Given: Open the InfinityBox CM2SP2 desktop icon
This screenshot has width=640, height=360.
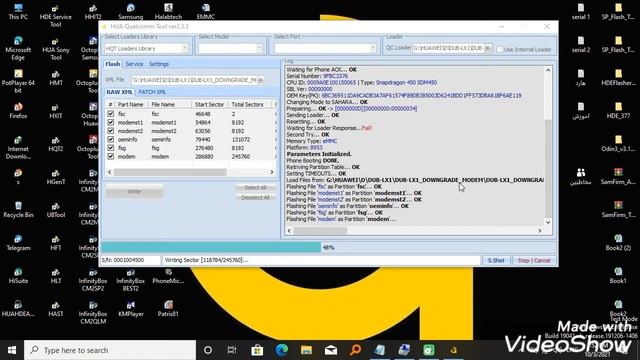Looking at the screenshot, I should (x=93, y=280).
